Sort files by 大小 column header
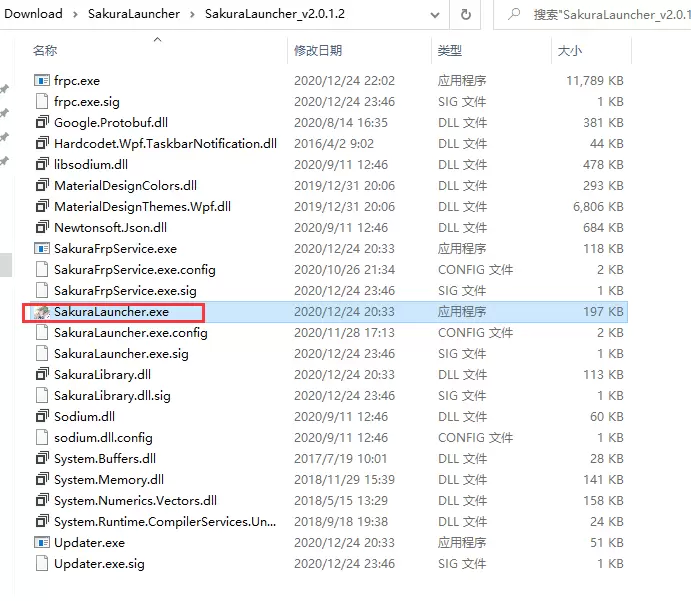This screenshot has height=601, width=691. [570, 51]
